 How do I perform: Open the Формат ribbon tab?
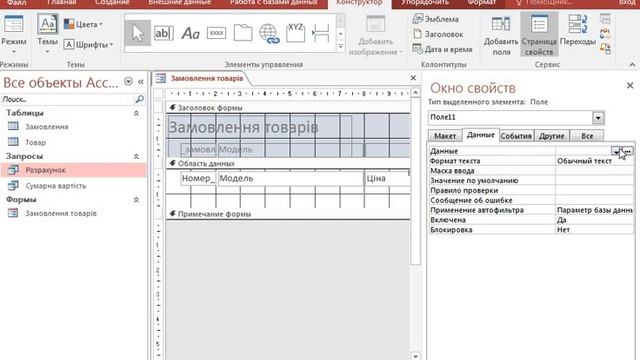pos(482,2)
